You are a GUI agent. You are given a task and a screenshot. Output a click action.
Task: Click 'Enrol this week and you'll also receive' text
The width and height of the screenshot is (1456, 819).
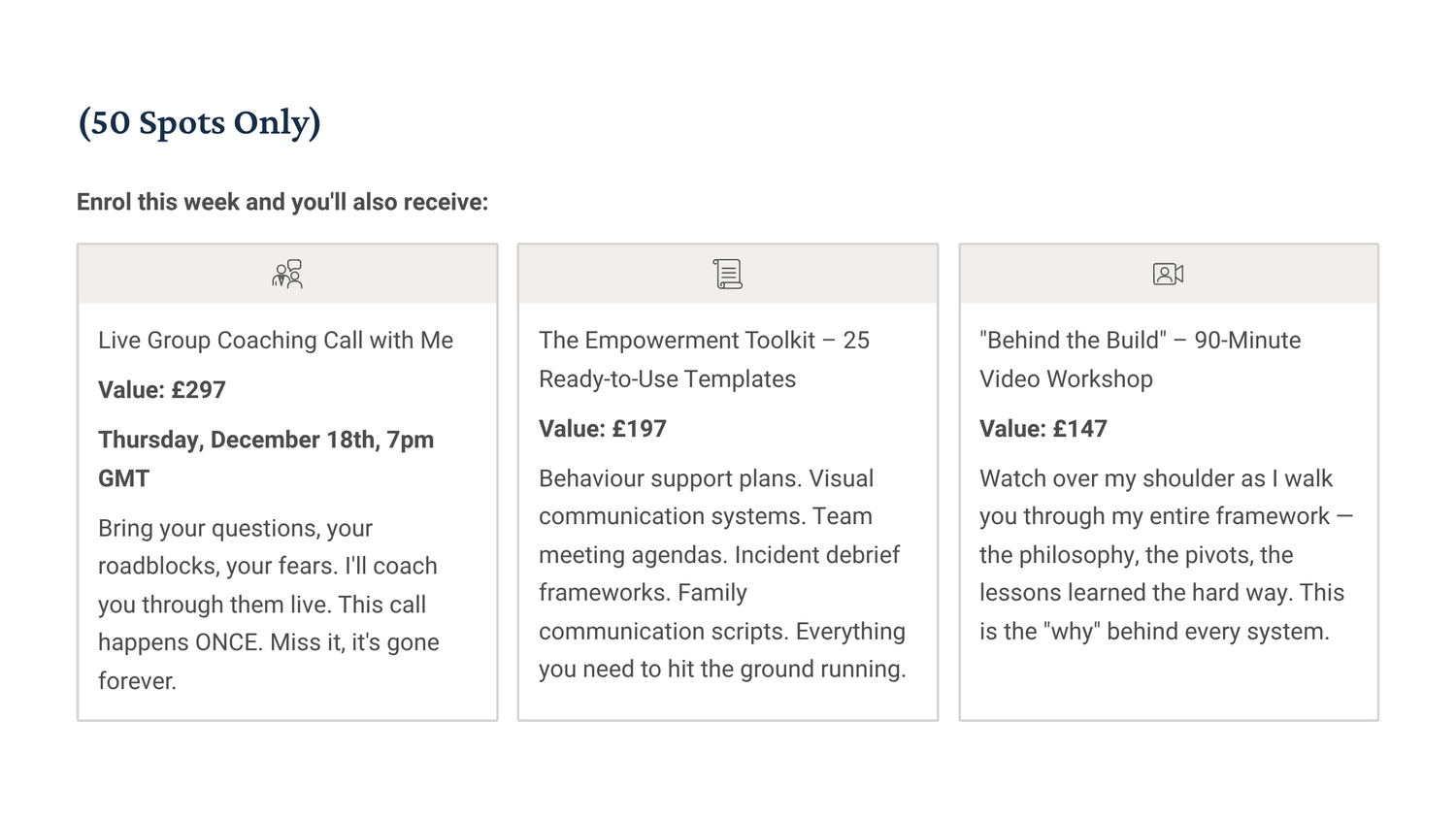[x=282, y=202]
